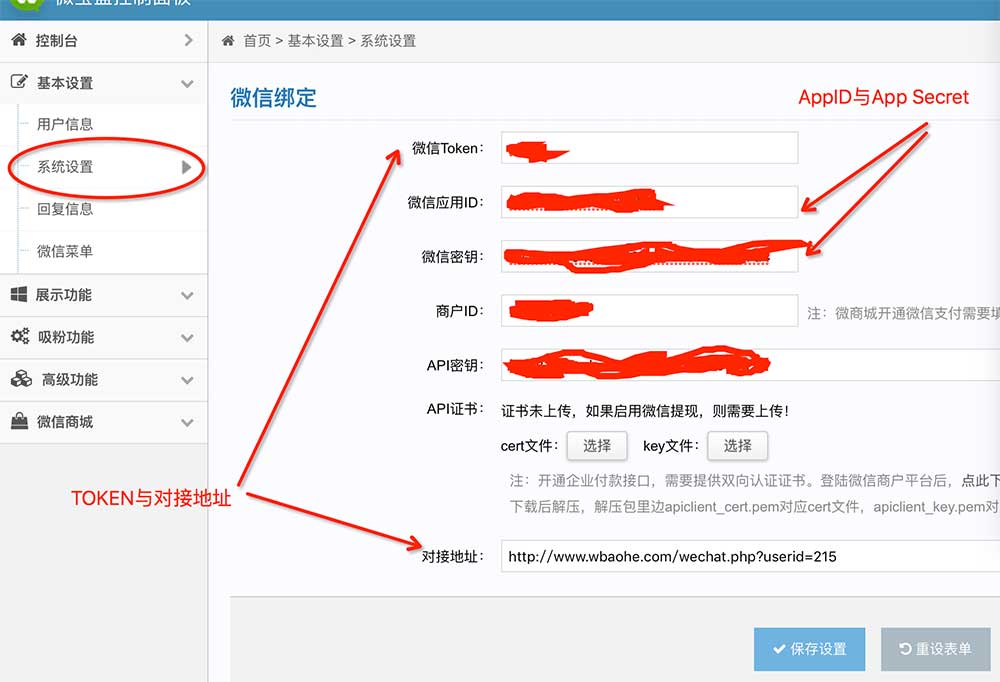Viewport: 1000px width, 682px height.
Task: Click the home icon beside 控制台
Action: [19, 40]
